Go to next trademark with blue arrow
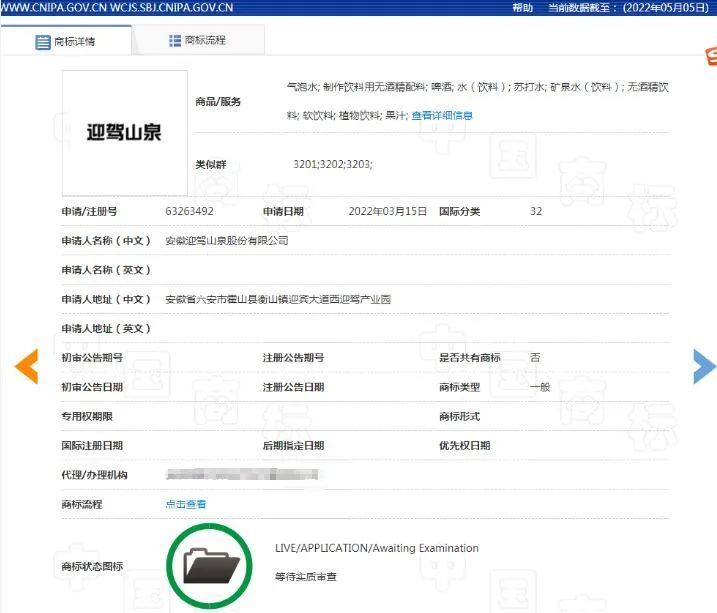717x613 pixels. point(704,367)
